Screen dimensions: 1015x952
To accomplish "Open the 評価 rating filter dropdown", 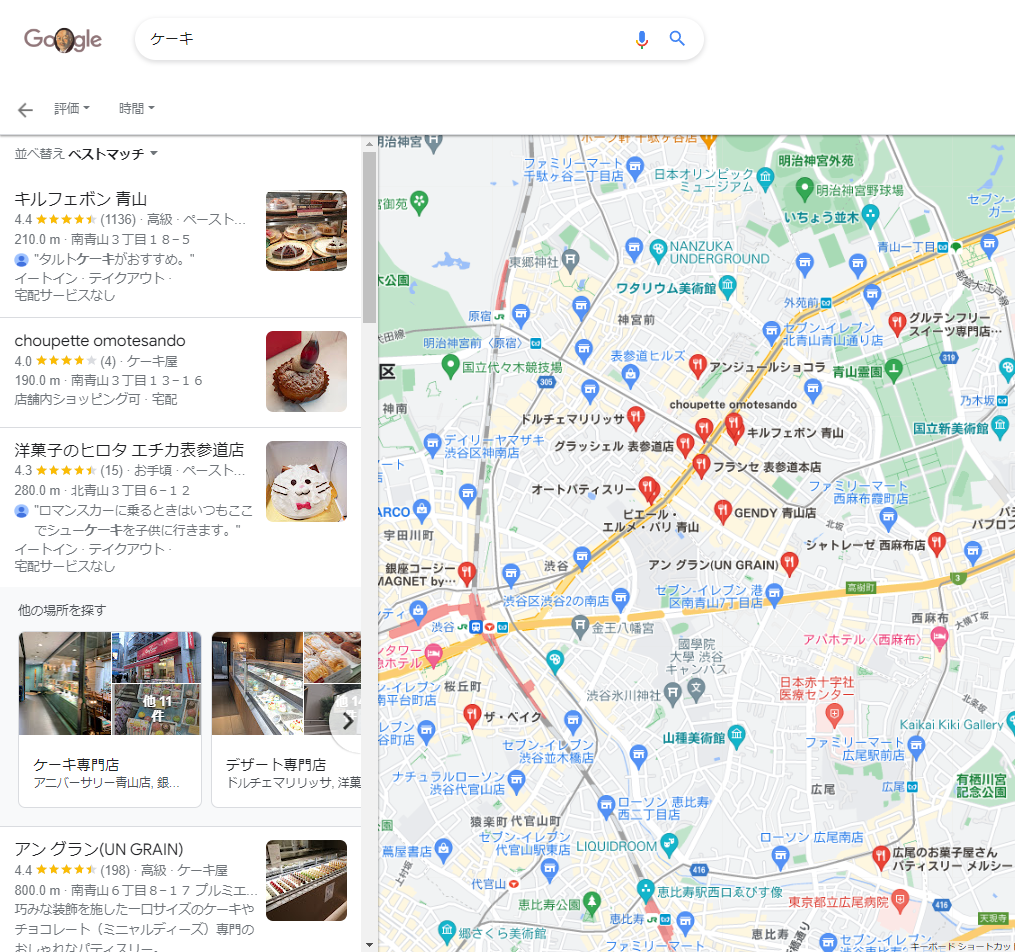I will point(72,108).
